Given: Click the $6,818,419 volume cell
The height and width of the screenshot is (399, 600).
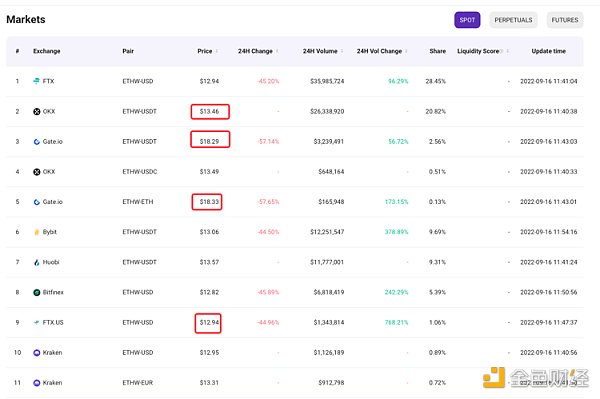Looking at the screenshot, I should tap(329, 292).
